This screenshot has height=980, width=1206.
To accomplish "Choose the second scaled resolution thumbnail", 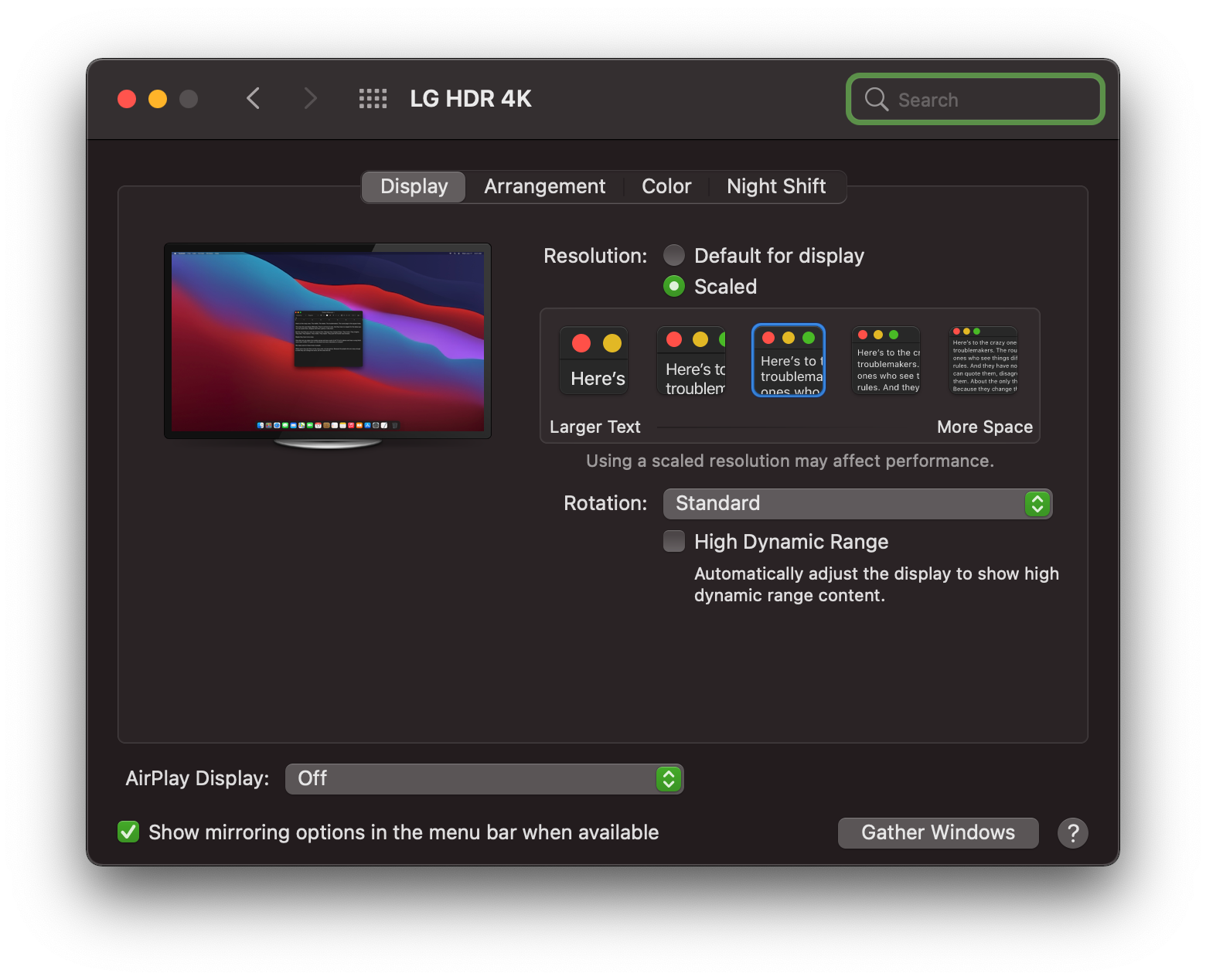I will (691, 360).
